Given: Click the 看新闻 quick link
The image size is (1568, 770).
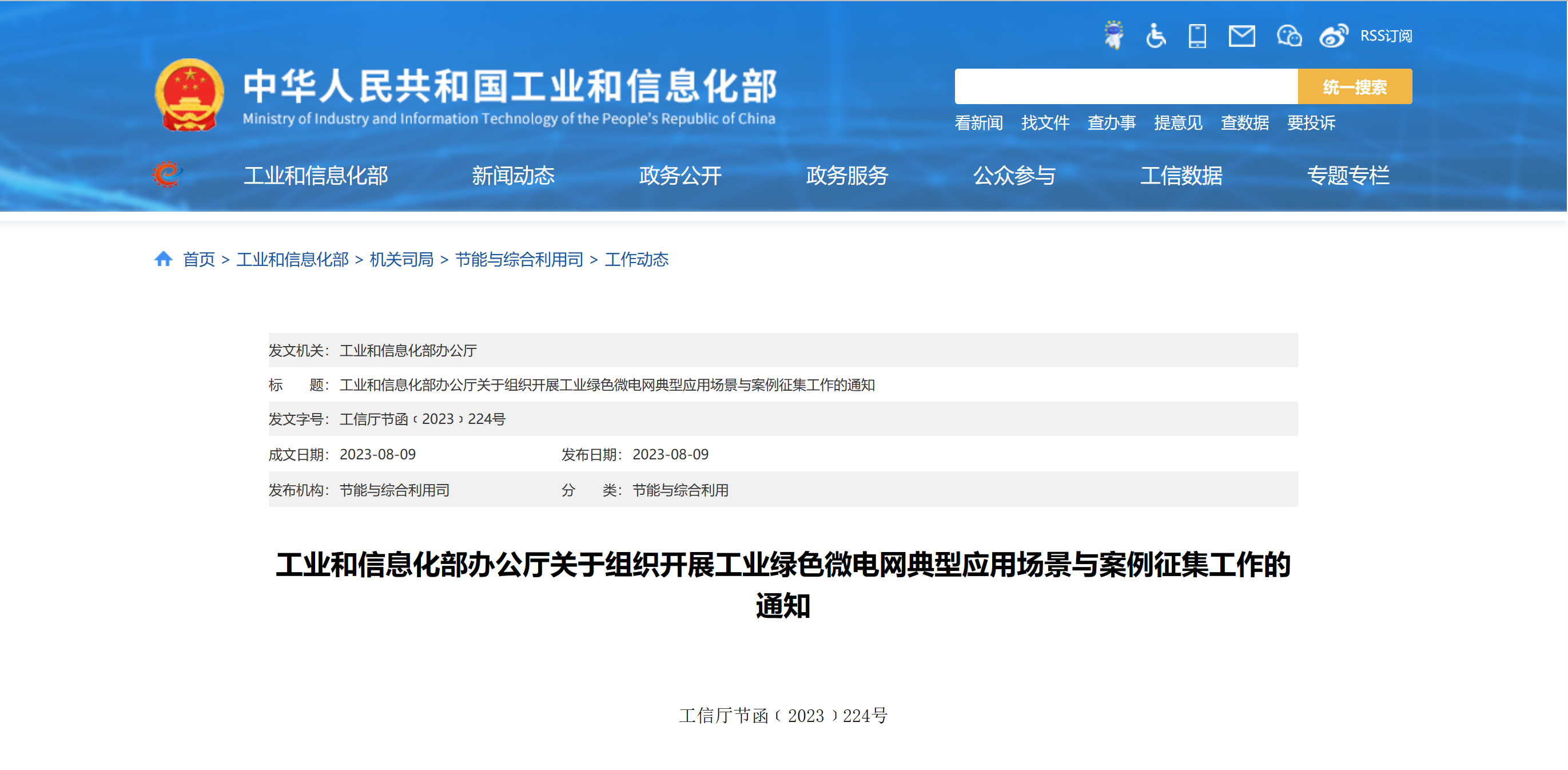Looking at the screenshot, I should pos(979,123).
